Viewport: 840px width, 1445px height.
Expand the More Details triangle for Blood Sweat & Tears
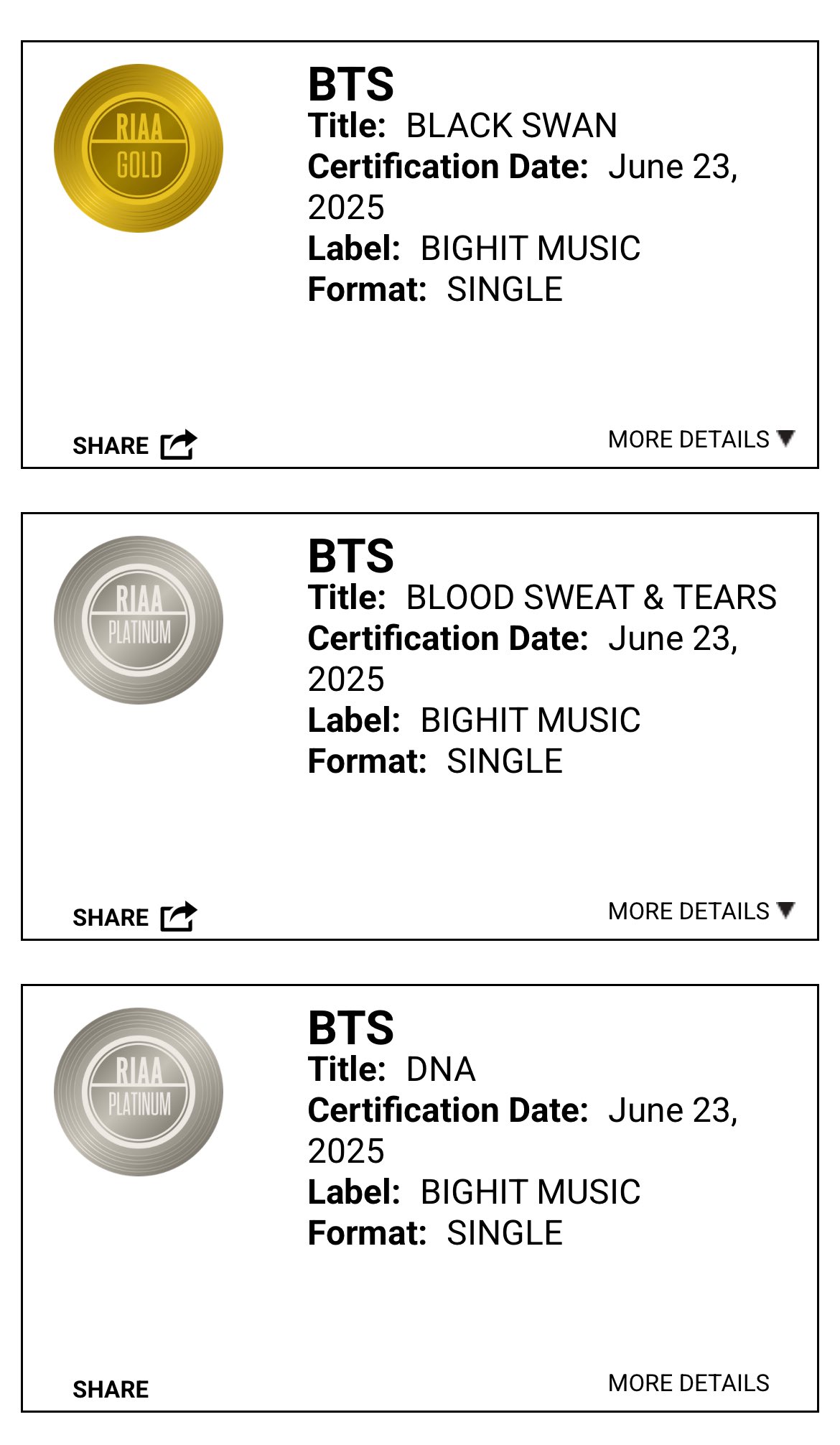point(786,910)
